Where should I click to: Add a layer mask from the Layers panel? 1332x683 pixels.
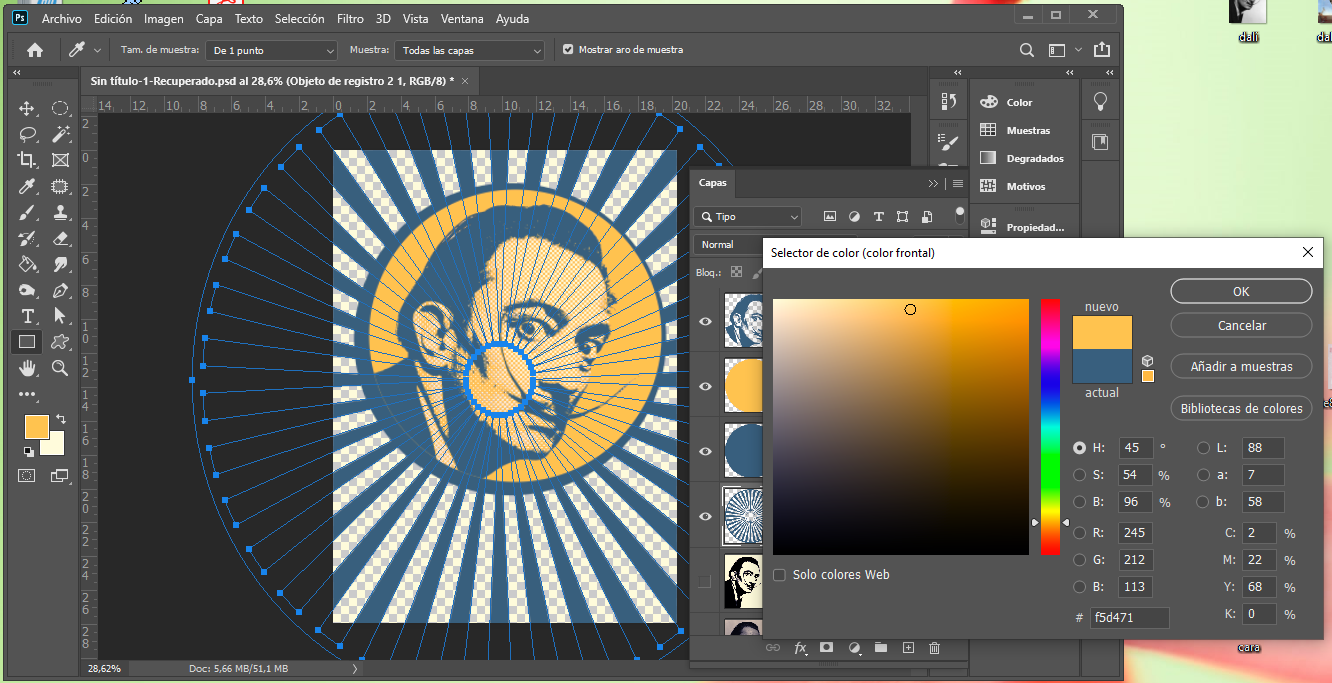826,648
